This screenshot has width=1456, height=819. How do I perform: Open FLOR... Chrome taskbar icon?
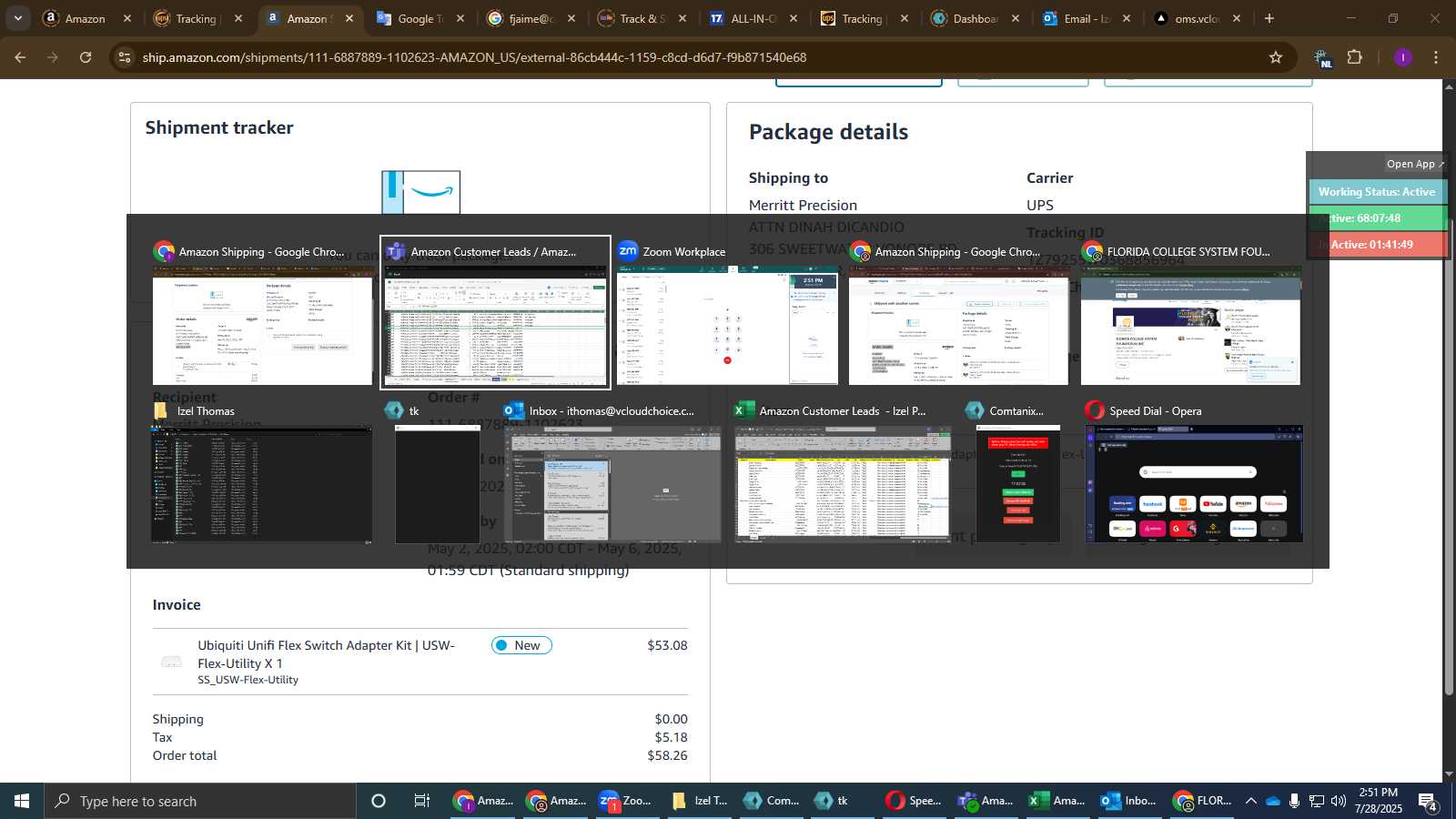click(x=1202, y=801)
